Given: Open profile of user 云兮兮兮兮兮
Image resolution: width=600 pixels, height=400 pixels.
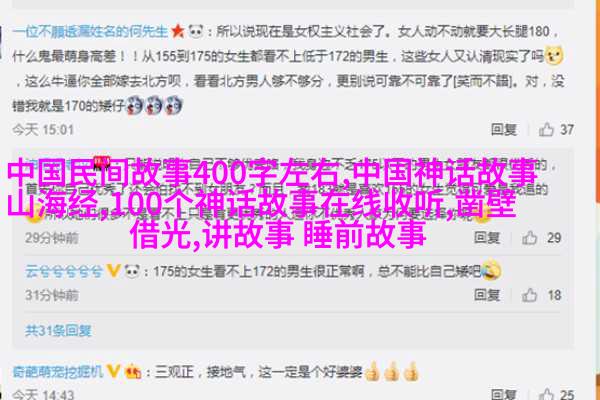Looking at the screenshot, I should [64, 271].
